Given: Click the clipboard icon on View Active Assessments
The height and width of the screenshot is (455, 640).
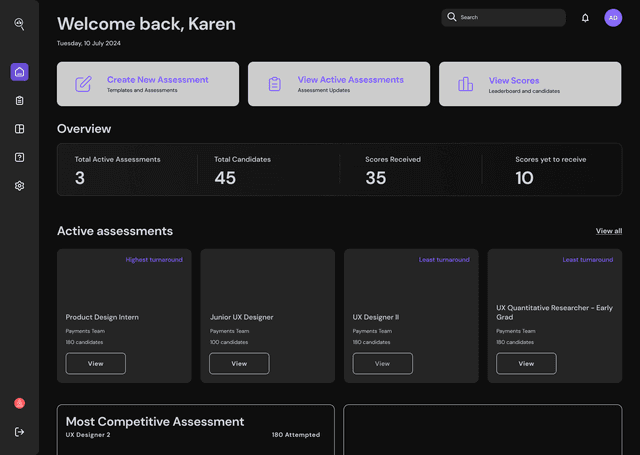Looking at the screenshot, I should coord(275,84).
